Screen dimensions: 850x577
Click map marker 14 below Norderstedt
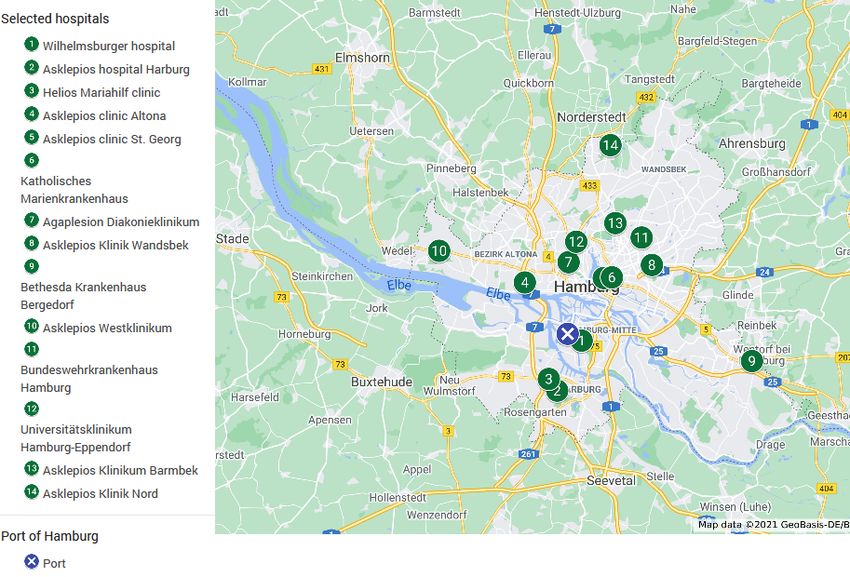pos(610,145)
